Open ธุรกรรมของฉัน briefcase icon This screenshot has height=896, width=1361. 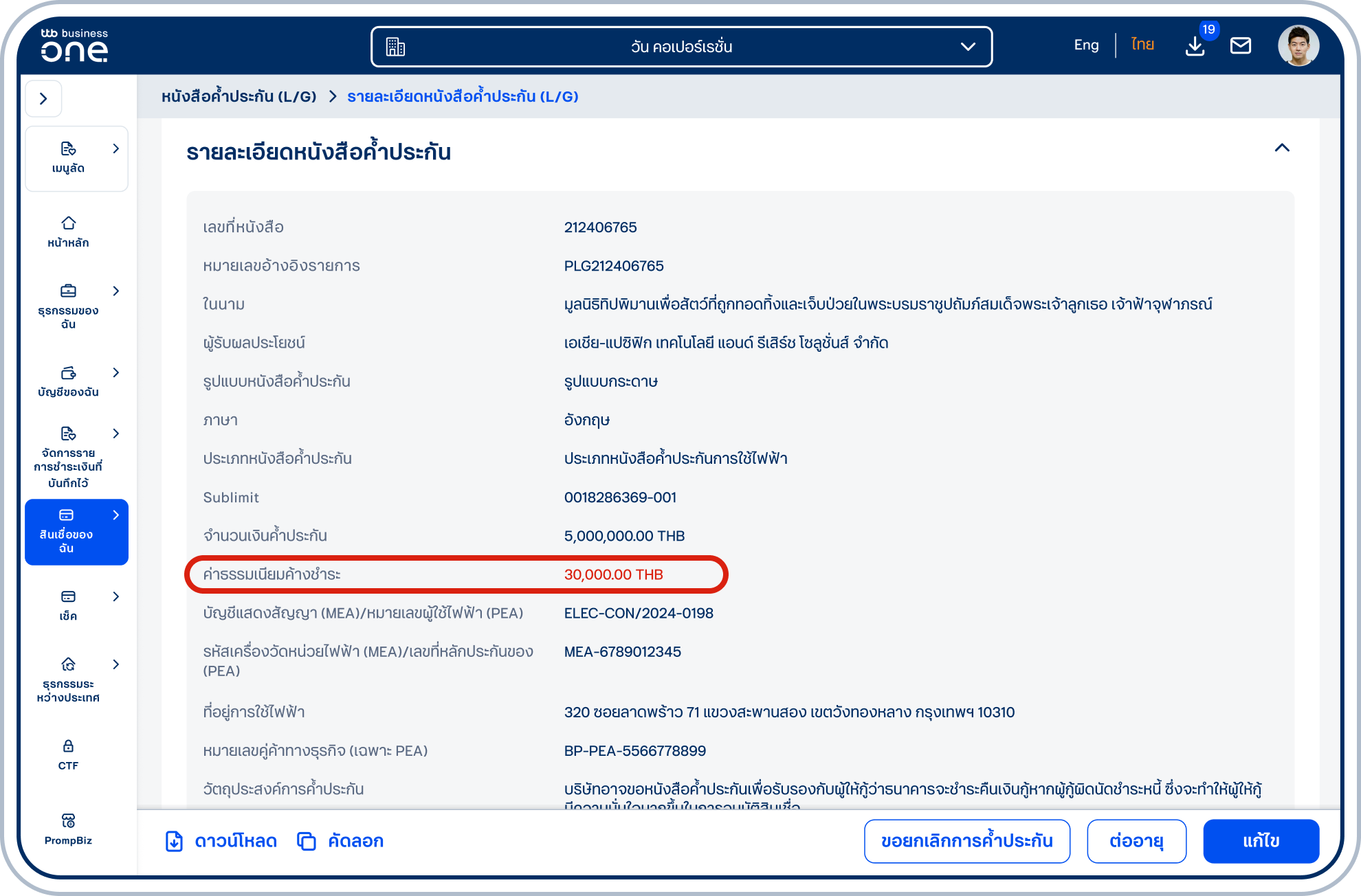pyautogui.click(x=68, y=291)
